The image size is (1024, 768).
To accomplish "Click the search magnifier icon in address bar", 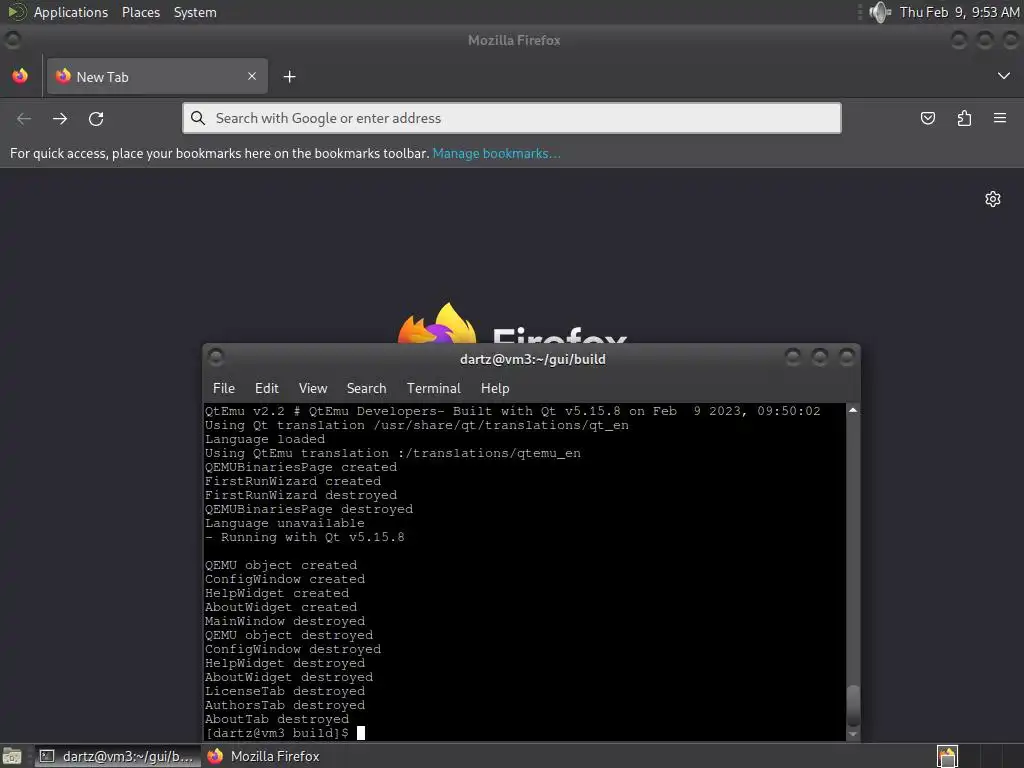I will coord(198,118).
